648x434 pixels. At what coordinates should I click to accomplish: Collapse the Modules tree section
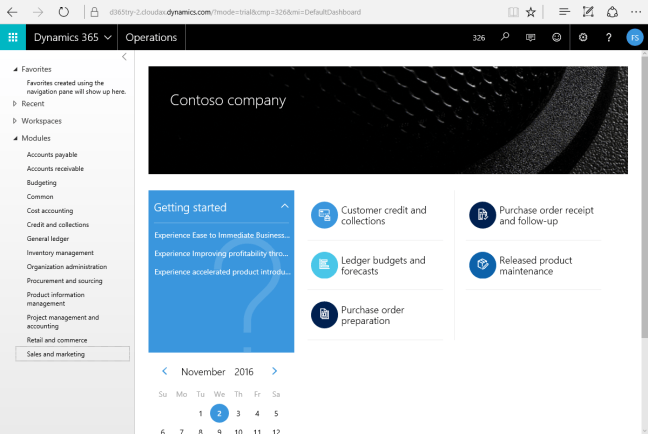[14, 138]
